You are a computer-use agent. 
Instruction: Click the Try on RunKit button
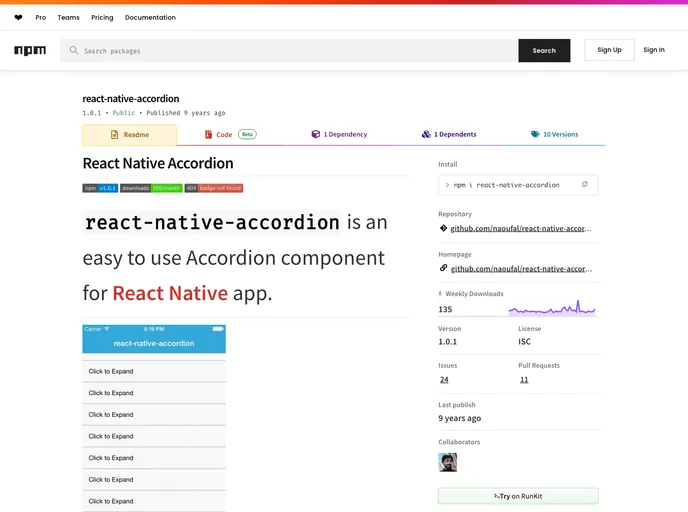[x=518, y=496]
